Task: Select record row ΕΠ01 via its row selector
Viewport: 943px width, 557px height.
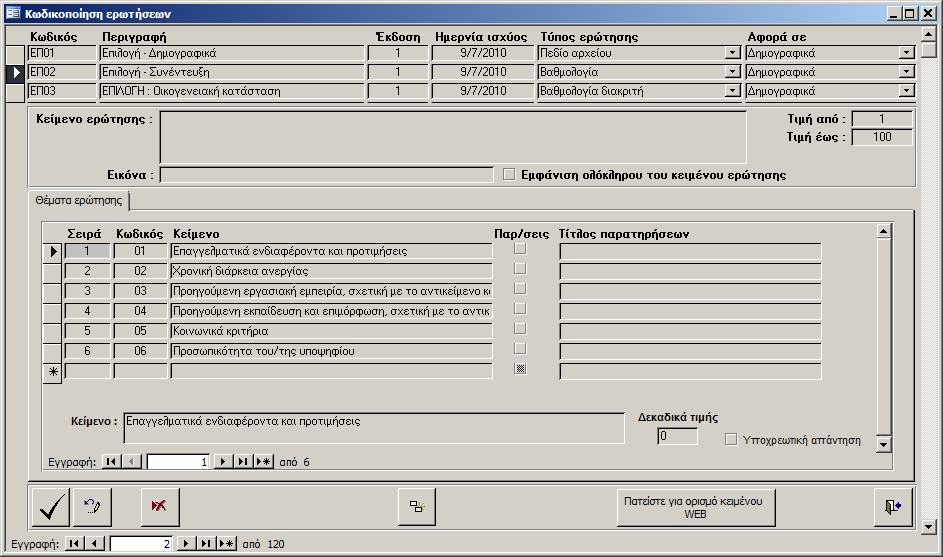Action: tap(15, 54)
